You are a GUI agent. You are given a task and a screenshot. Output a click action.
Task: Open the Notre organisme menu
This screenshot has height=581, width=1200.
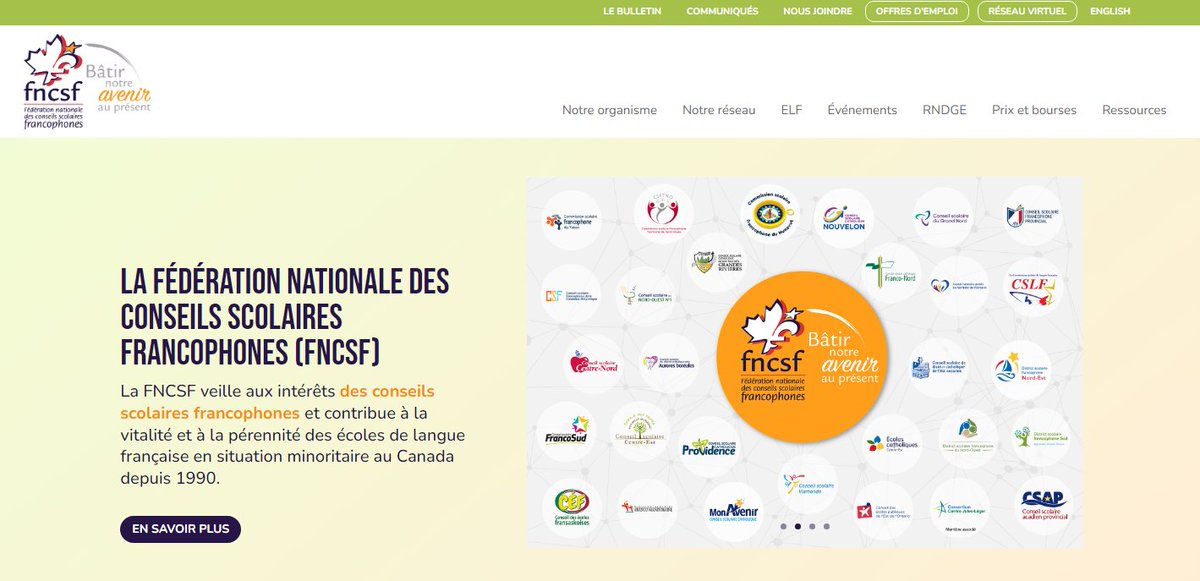[610, 109]
